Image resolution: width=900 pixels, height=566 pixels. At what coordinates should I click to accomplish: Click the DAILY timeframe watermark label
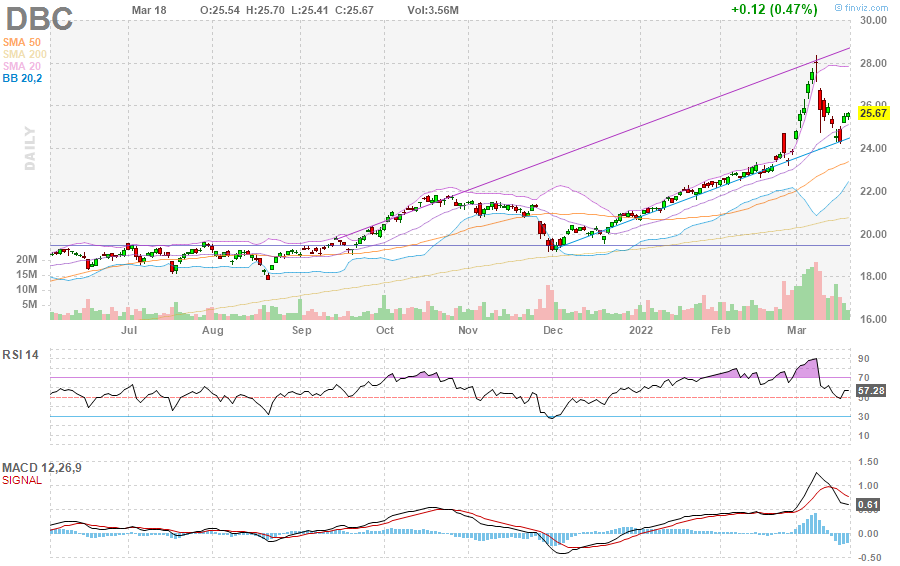click(30, 149)
